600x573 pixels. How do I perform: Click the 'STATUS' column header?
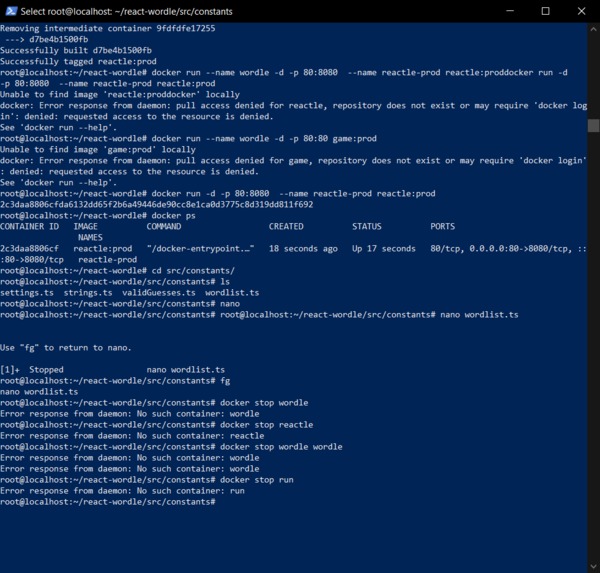(x=367, y=227)
